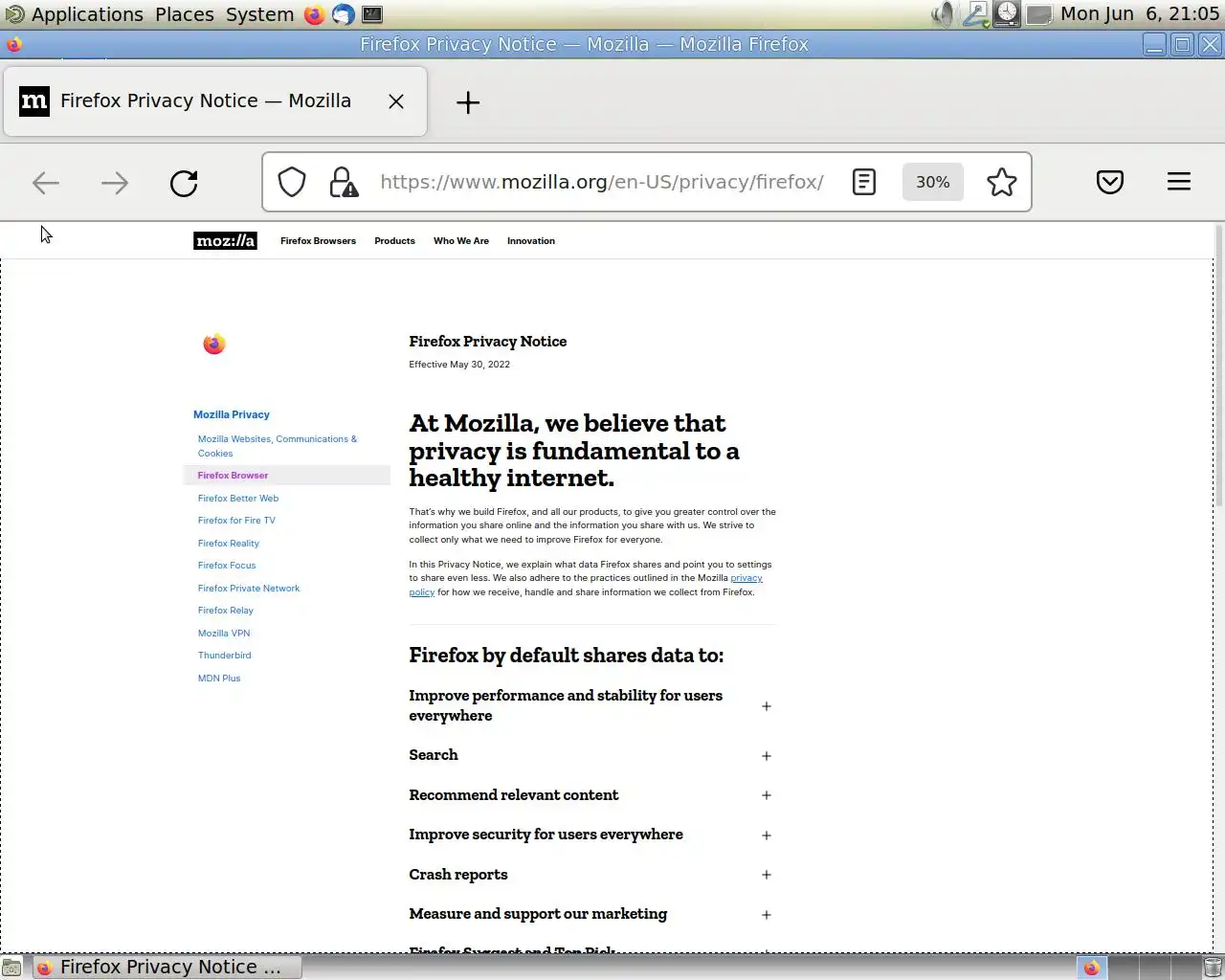Click the Effective May 30, 2022 text
This screenshot has width=1225, height=980.
click(459, 365)
